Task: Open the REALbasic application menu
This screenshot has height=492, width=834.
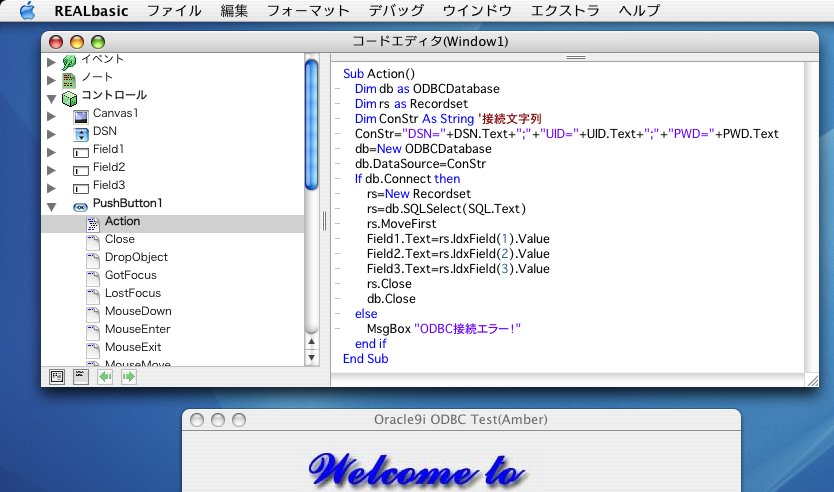Action: coord(91,11)
